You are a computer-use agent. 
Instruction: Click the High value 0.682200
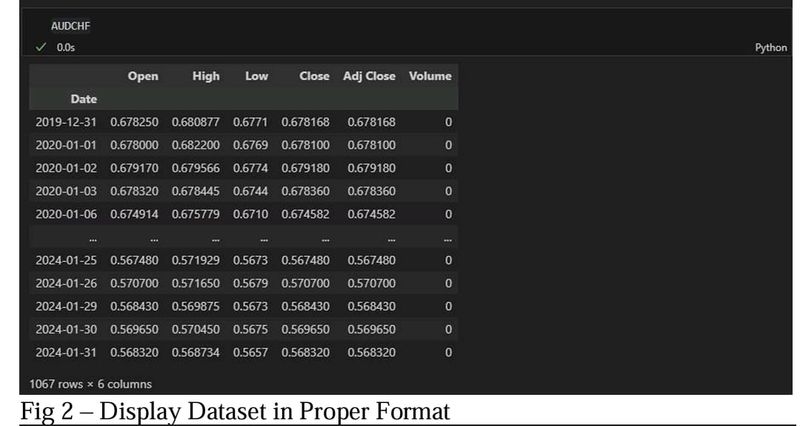coord(195,145)
